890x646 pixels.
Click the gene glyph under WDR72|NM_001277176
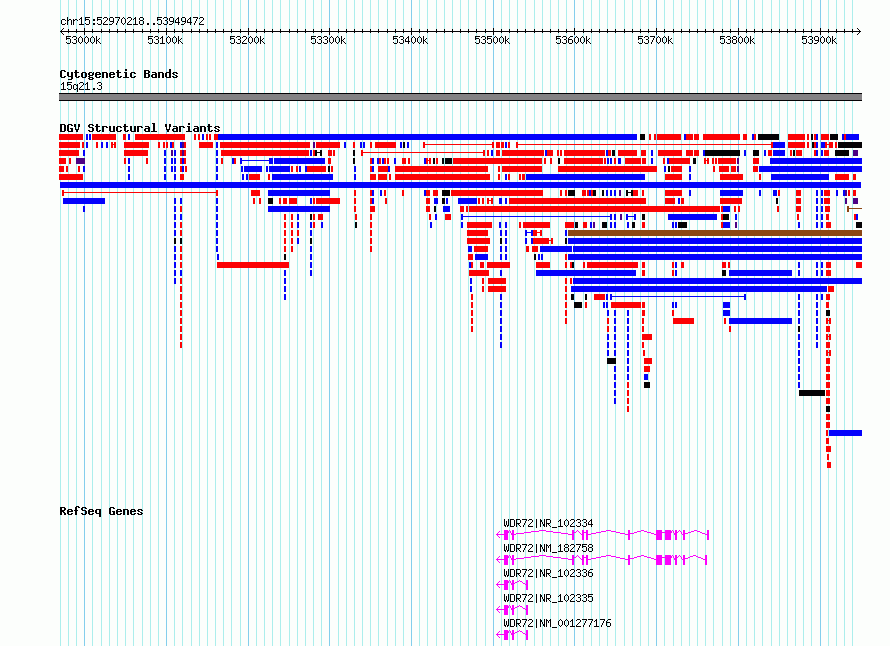click(x=513, y=635)
